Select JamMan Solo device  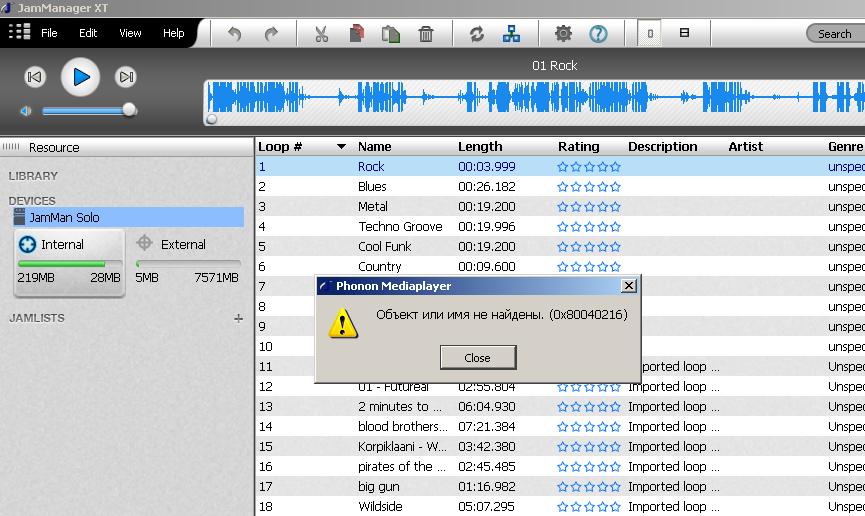coord(127,217)
